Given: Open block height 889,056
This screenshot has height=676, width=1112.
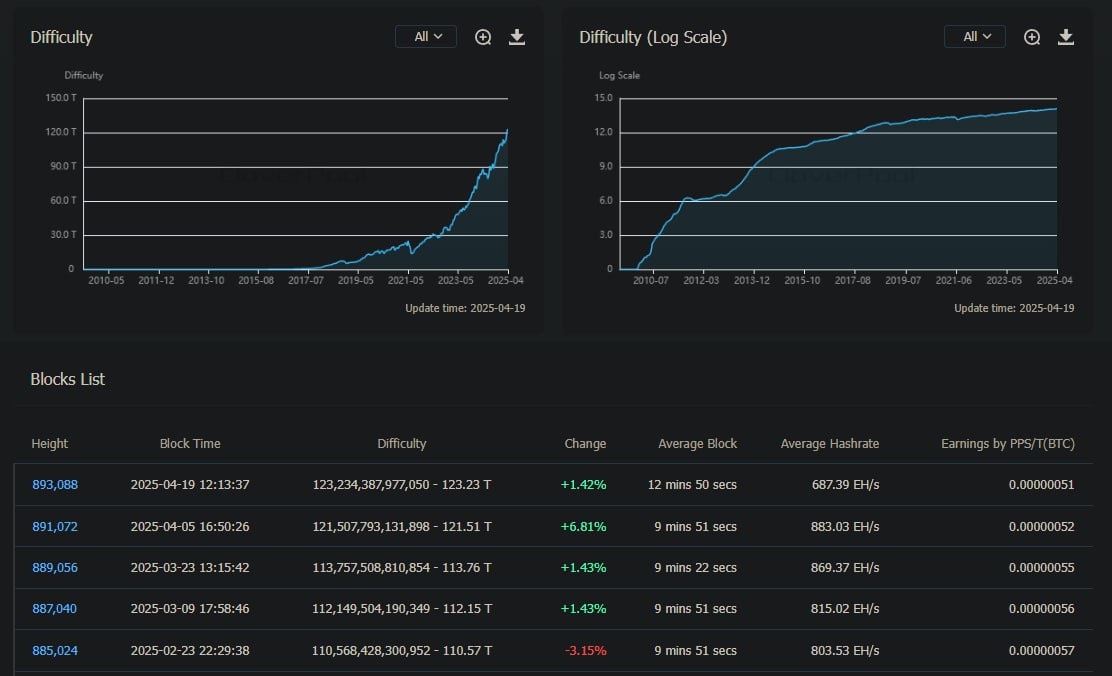Looking at the screenshot, I should tap(55, 567).
